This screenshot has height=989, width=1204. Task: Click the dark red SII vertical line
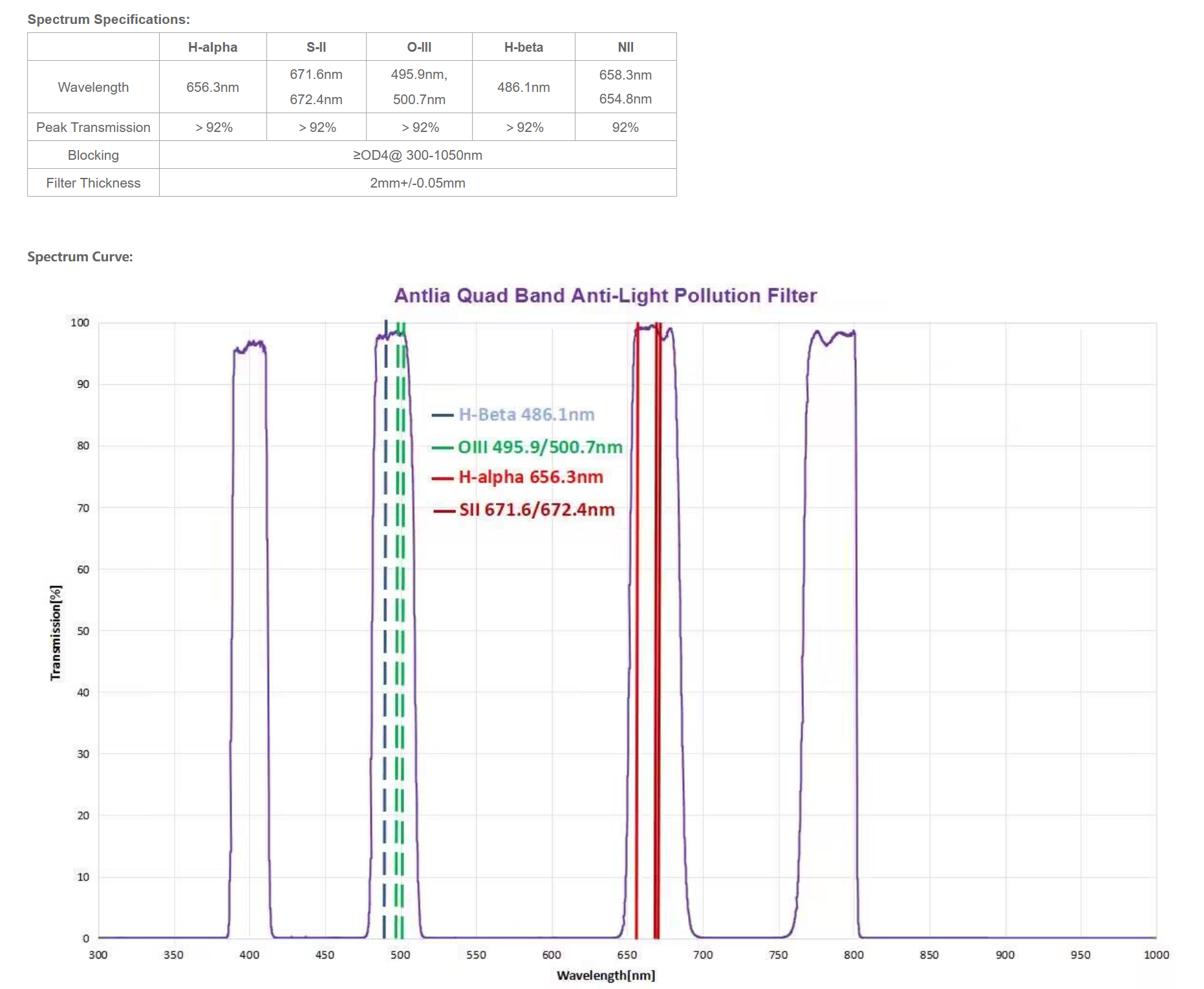[x=657, y=631]
